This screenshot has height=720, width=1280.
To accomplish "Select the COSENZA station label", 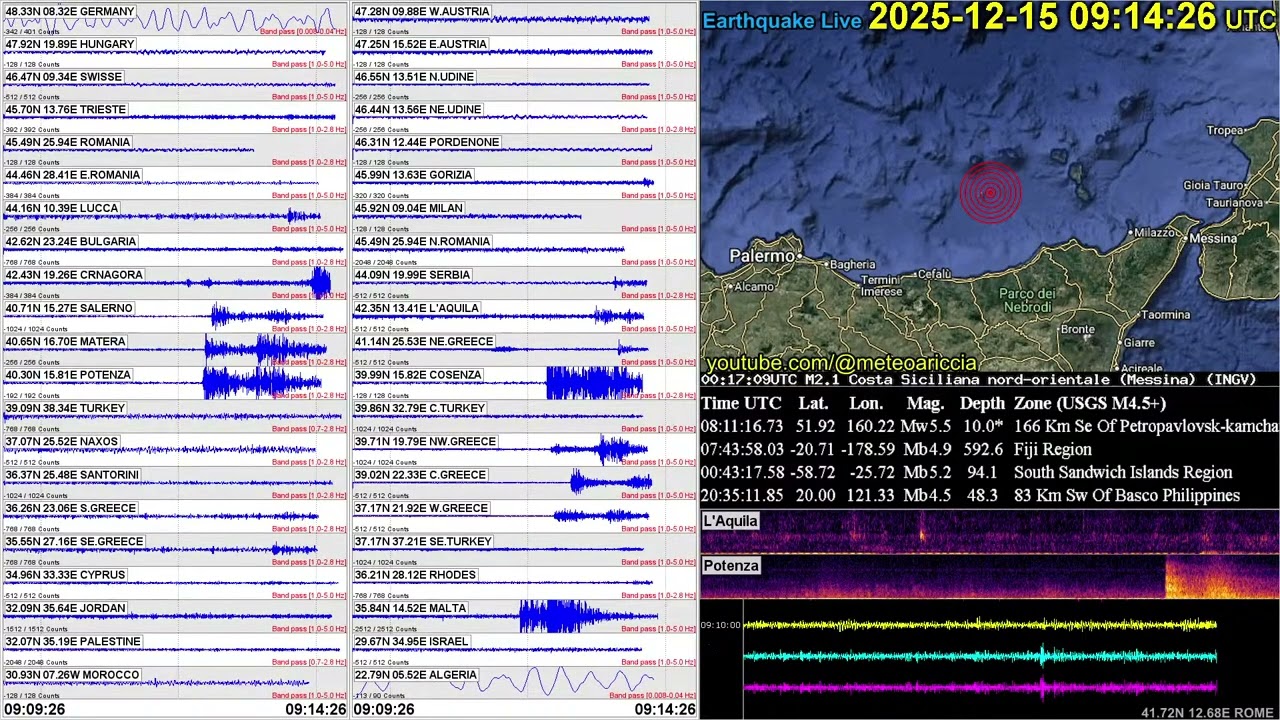I will (x=418, y=375).
